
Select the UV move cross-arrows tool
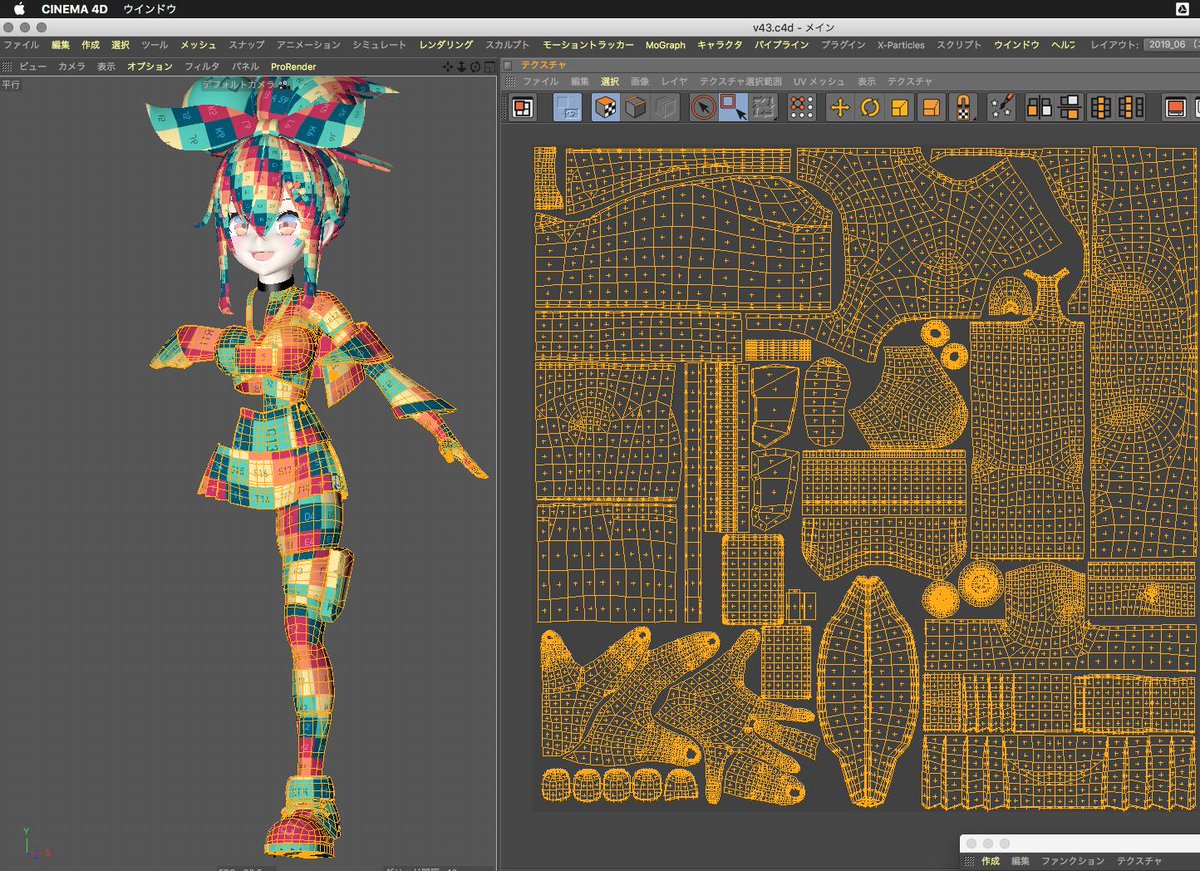click(x=840, y=107)
